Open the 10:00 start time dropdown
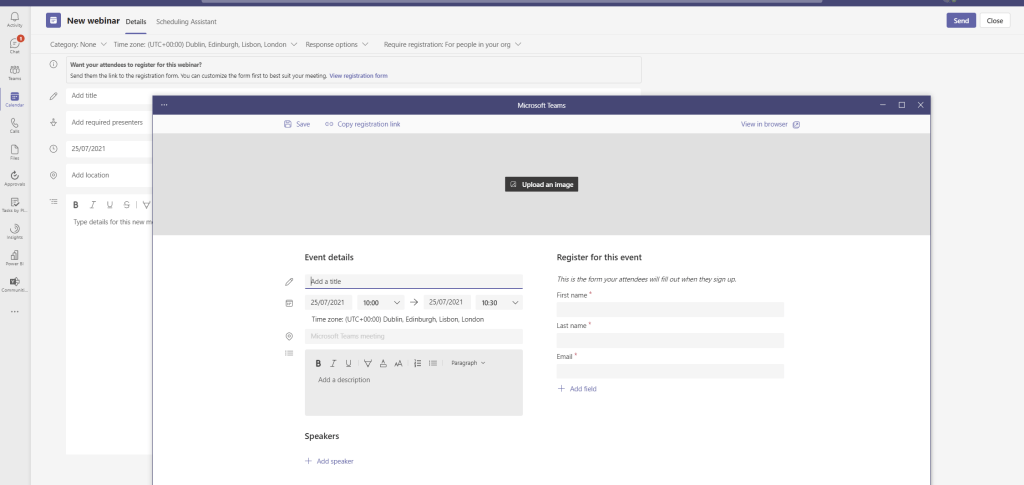 (x=380, y=302)
